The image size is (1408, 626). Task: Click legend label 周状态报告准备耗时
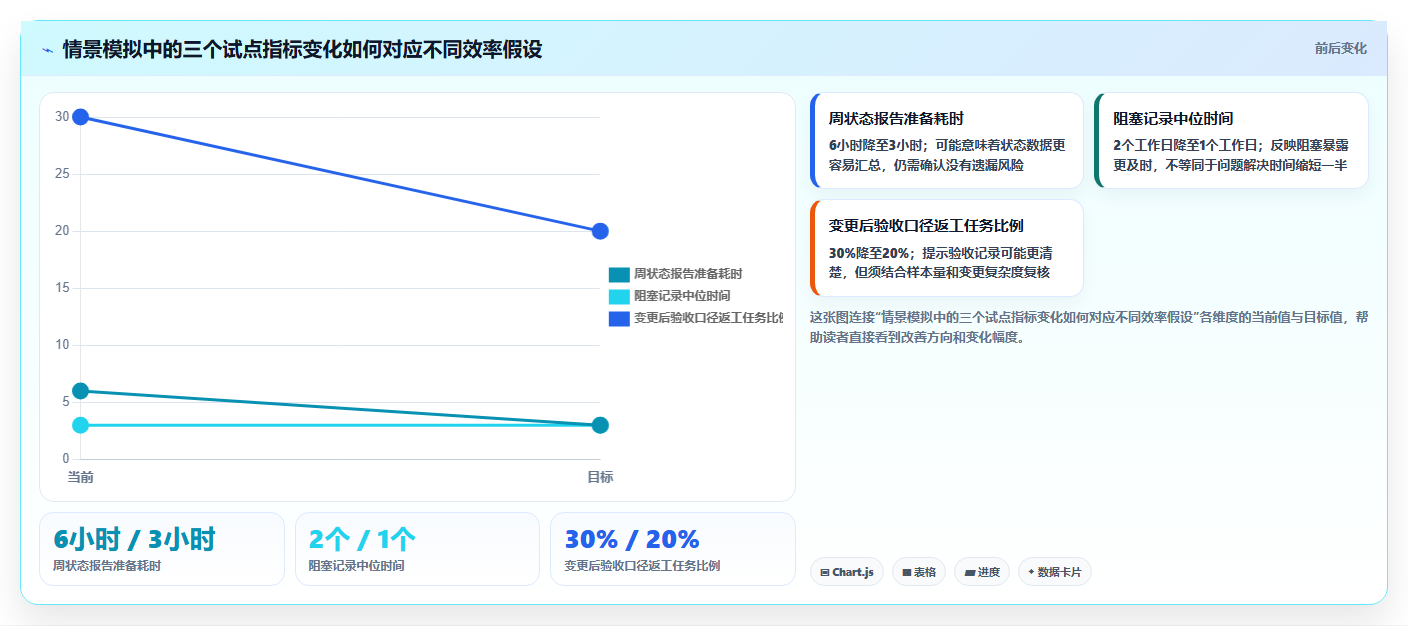click(x=688, y=274)
